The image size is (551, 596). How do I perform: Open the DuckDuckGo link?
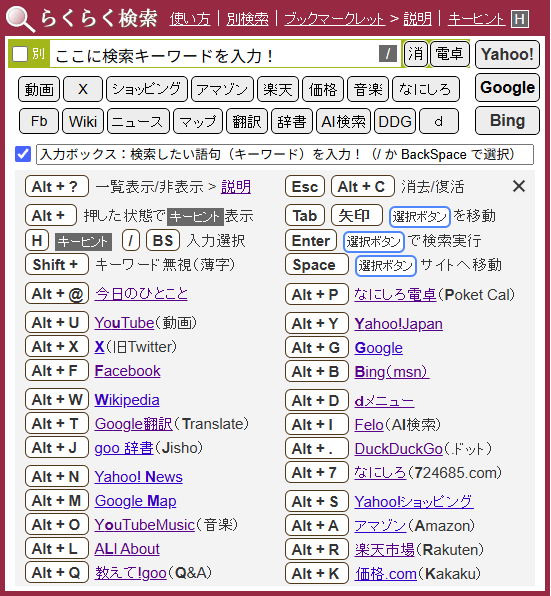tap(399, 449)
